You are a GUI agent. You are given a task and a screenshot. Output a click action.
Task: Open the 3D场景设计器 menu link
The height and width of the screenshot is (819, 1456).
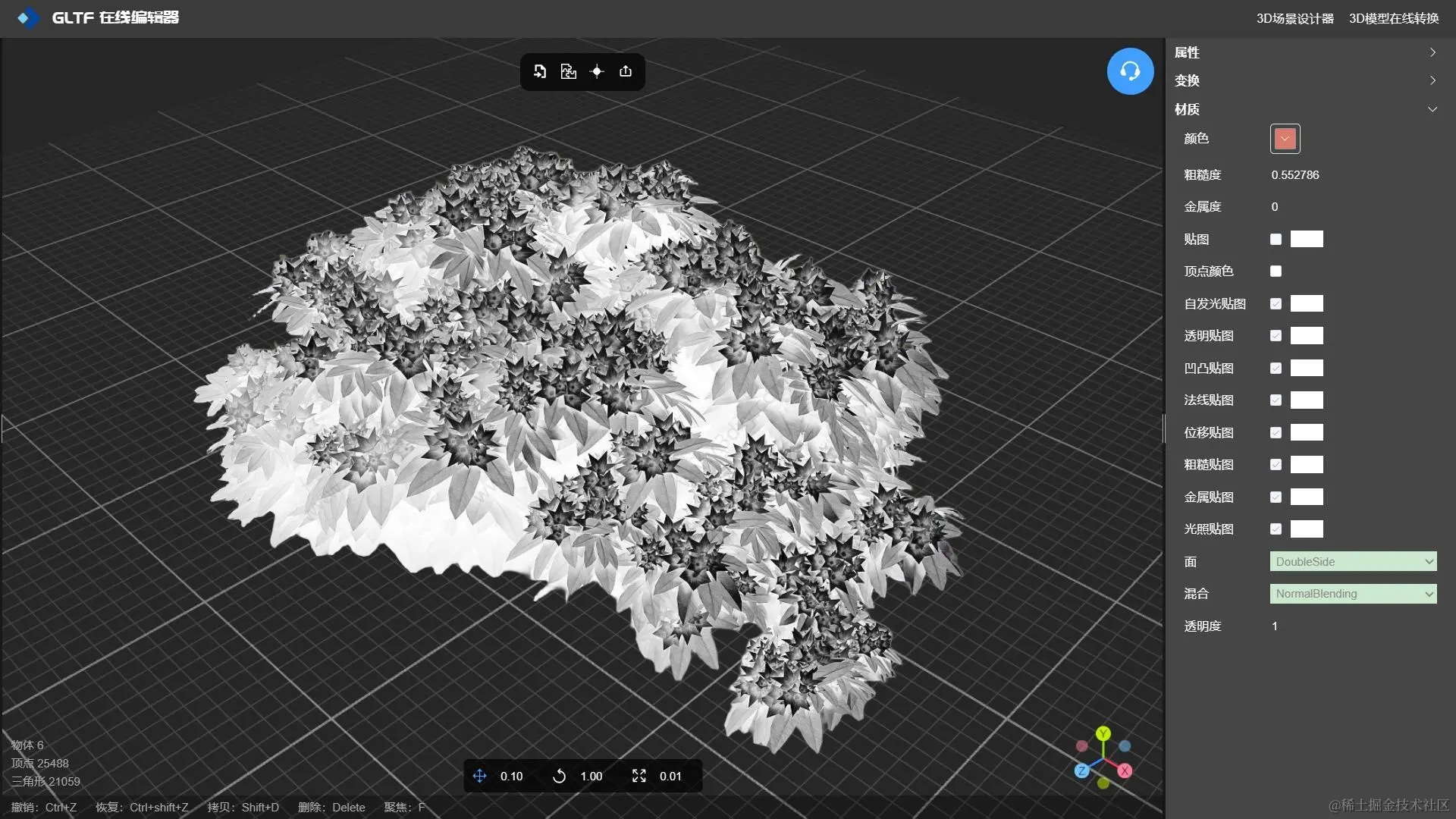point(1294,18)
